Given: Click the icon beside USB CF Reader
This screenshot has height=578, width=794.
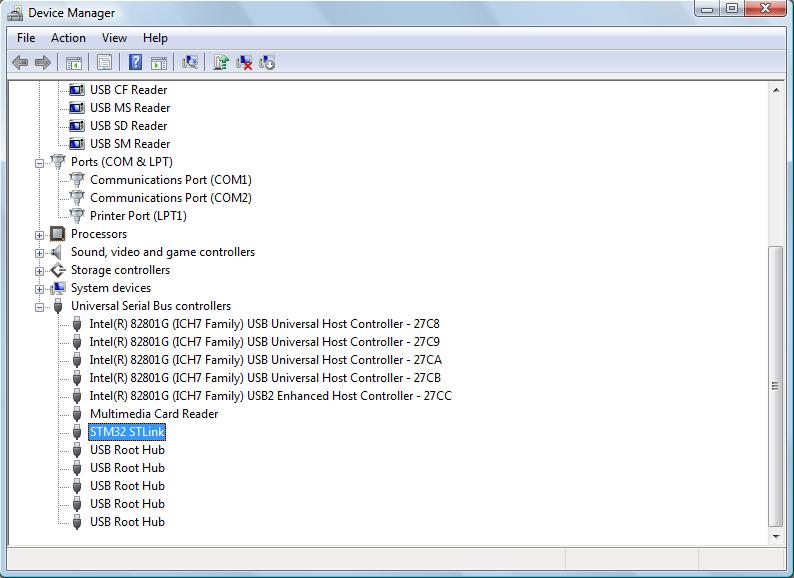Looking at the screenshot, I should (x=76, y=90).
